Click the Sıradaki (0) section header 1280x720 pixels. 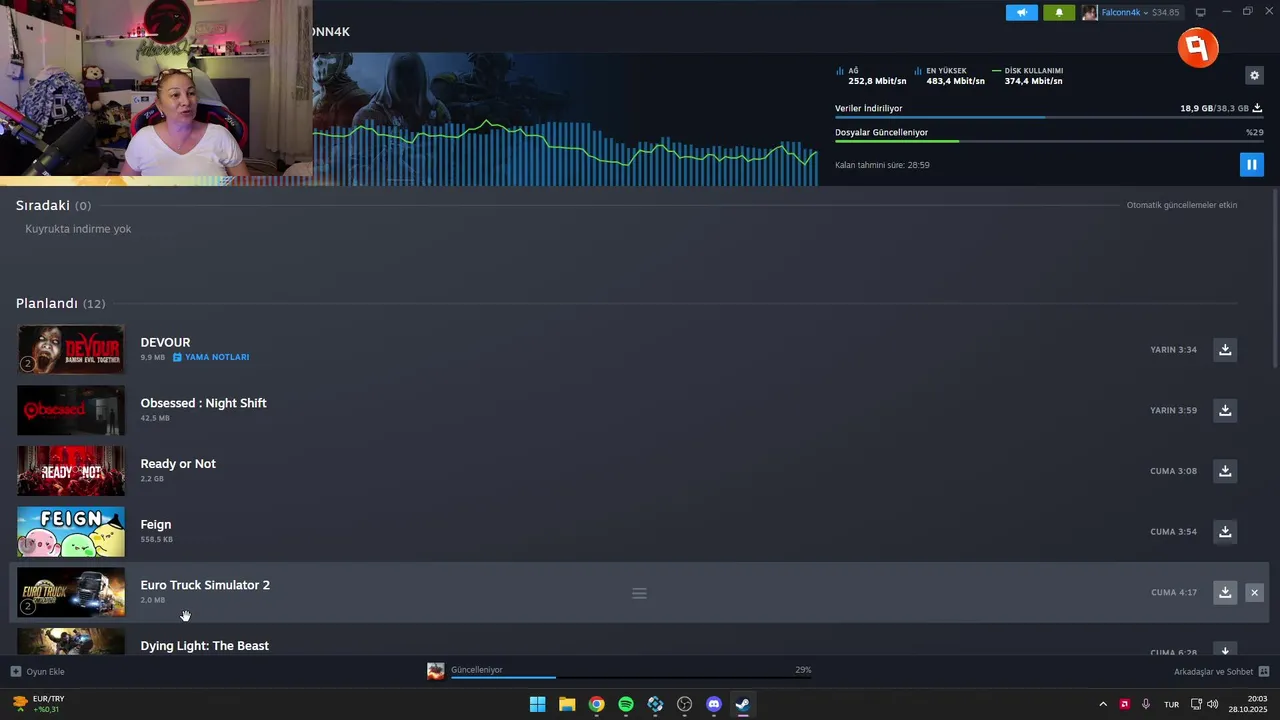click(x=53, y=205)
